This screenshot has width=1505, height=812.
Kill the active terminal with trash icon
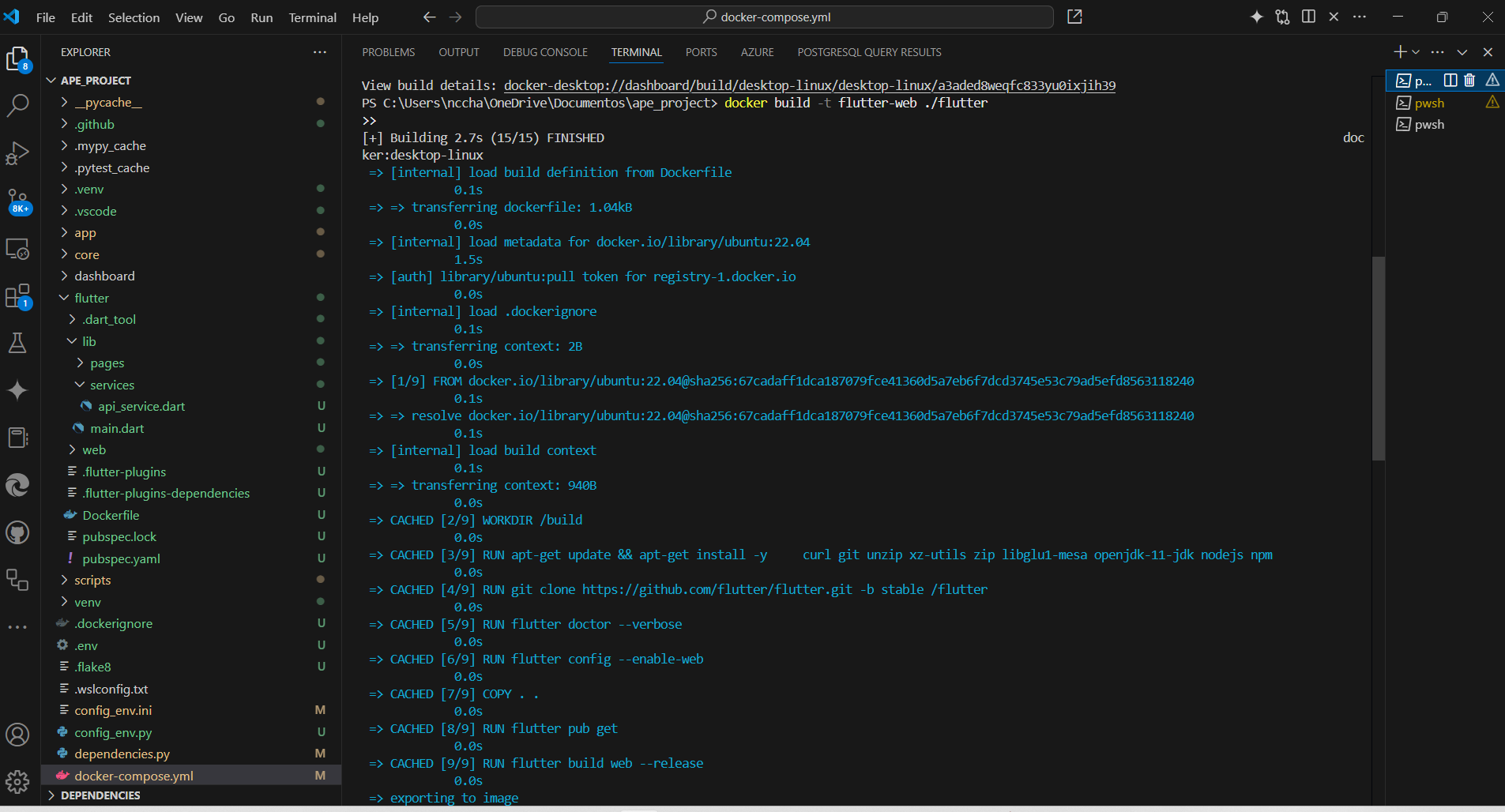coord(1469,80)
